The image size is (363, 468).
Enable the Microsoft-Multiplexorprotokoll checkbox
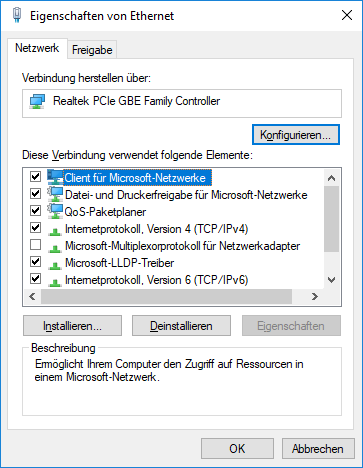[35, 245]
